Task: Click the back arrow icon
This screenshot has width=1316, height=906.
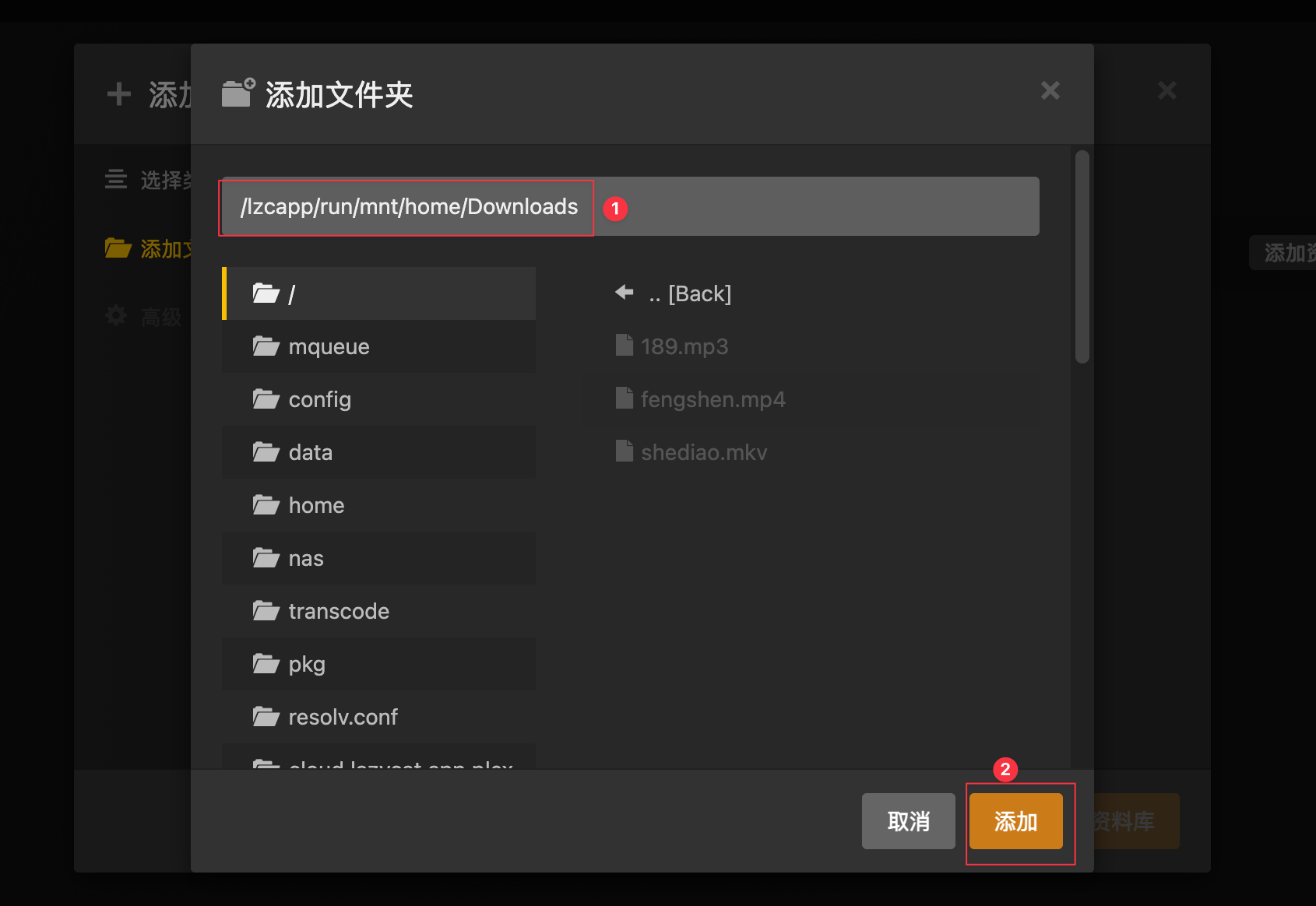Action: 625,293
